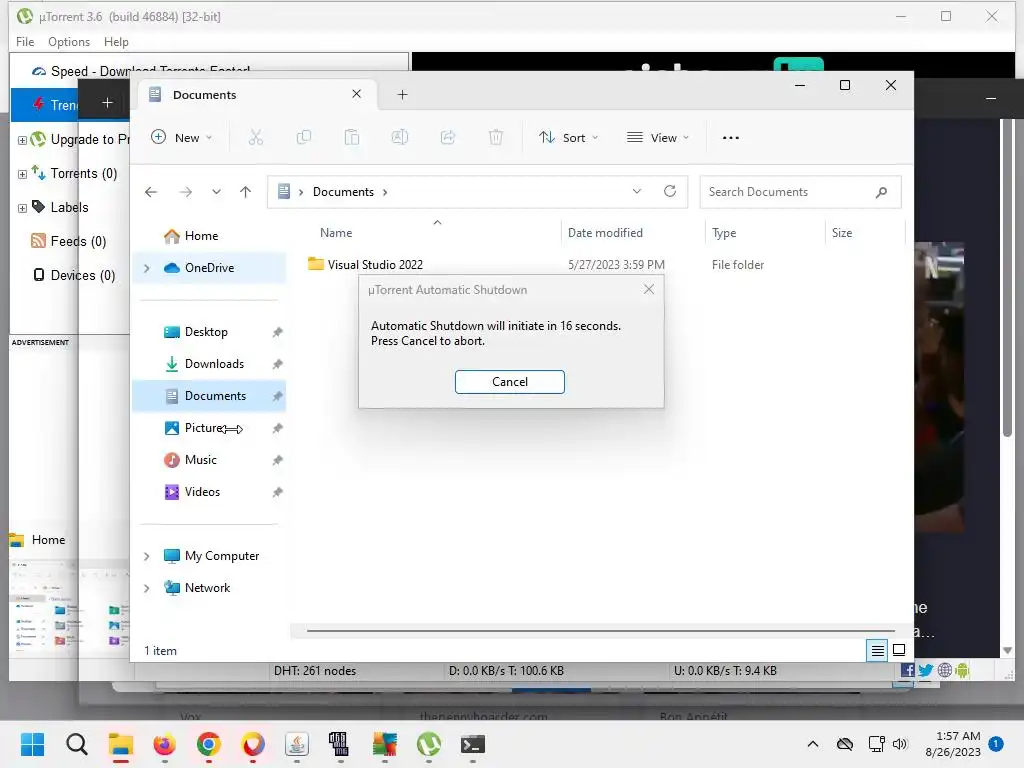
Task: Select Devices (0) in µTorrent sidebar
Action: tap(74, 276)
